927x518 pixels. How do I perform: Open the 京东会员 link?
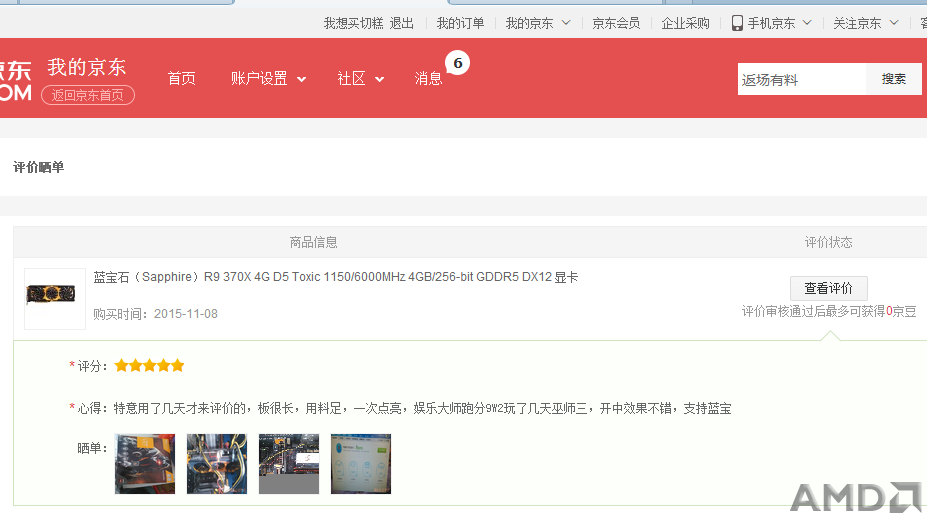(616, 23)
